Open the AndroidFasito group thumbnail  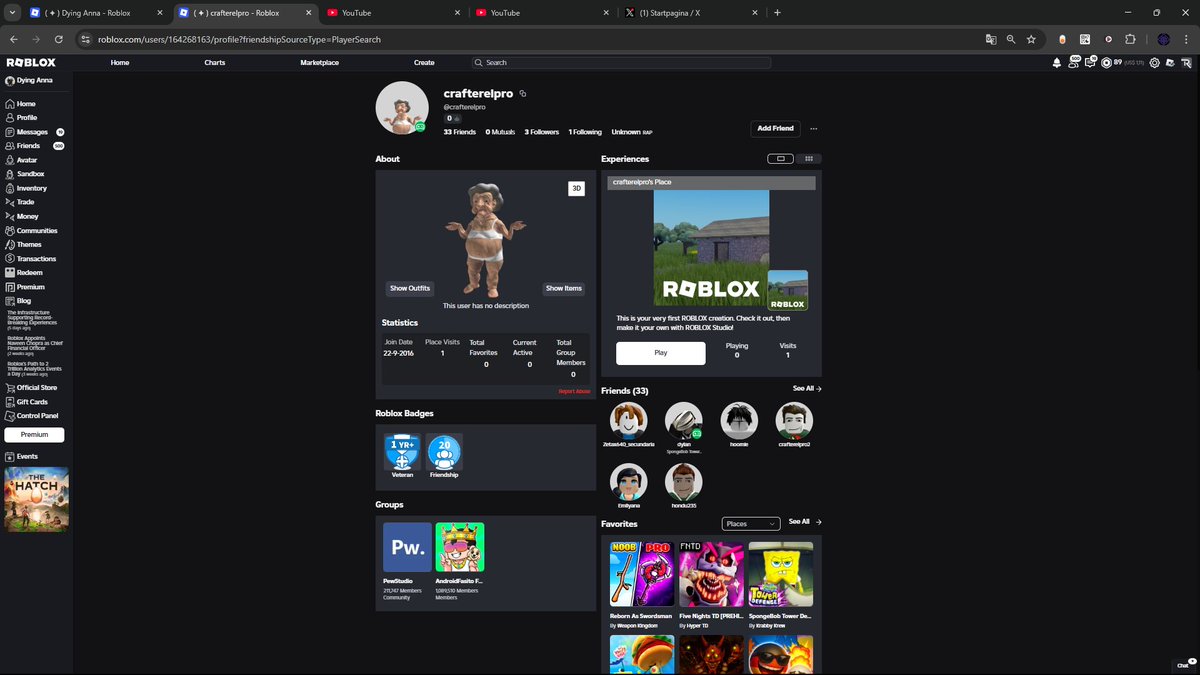tap(460, 547)
